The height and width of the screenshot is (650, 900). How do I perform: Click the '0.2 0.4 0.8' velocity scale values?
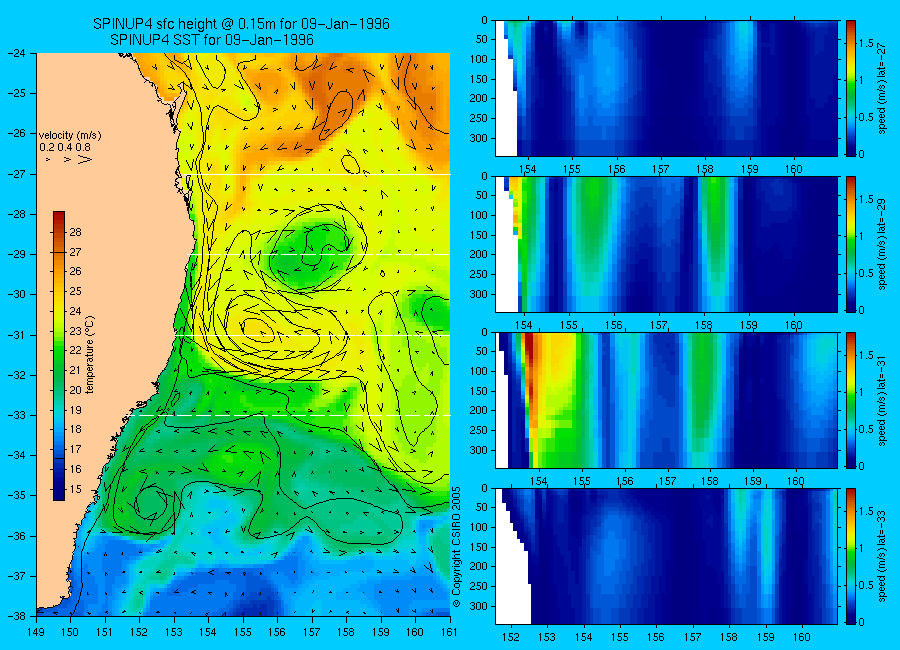click(x=65, y=148)
